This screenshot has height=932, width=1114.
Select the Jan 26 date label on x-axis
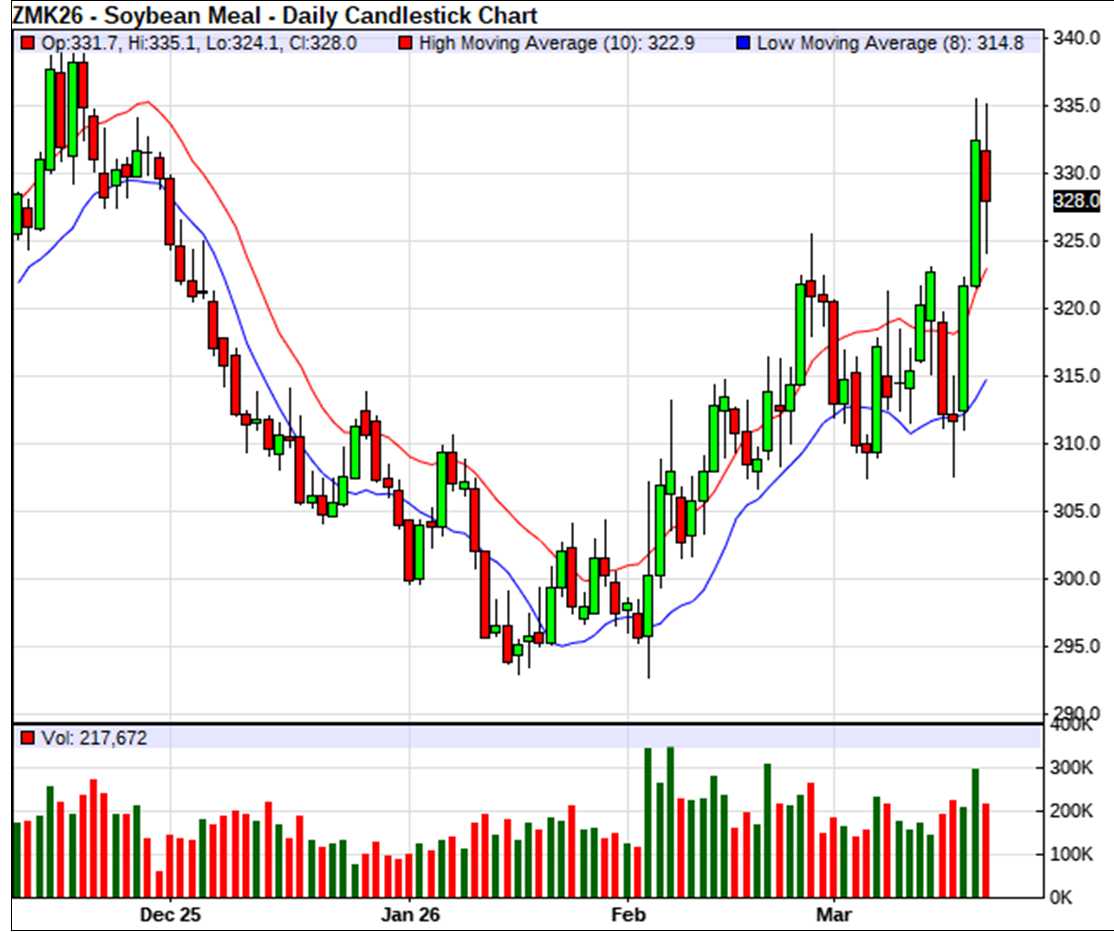411,914
